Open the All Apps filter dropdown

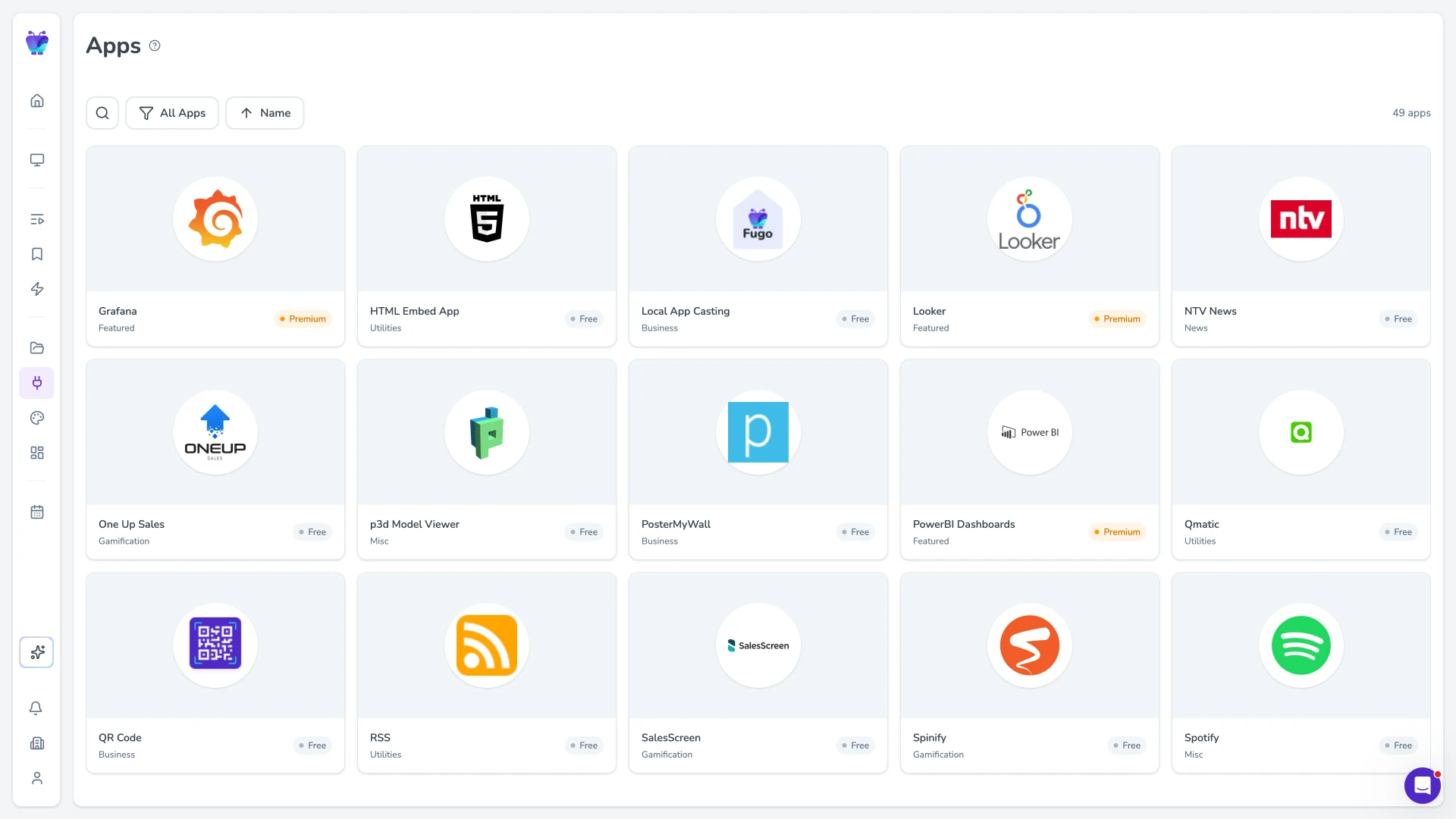172,113
